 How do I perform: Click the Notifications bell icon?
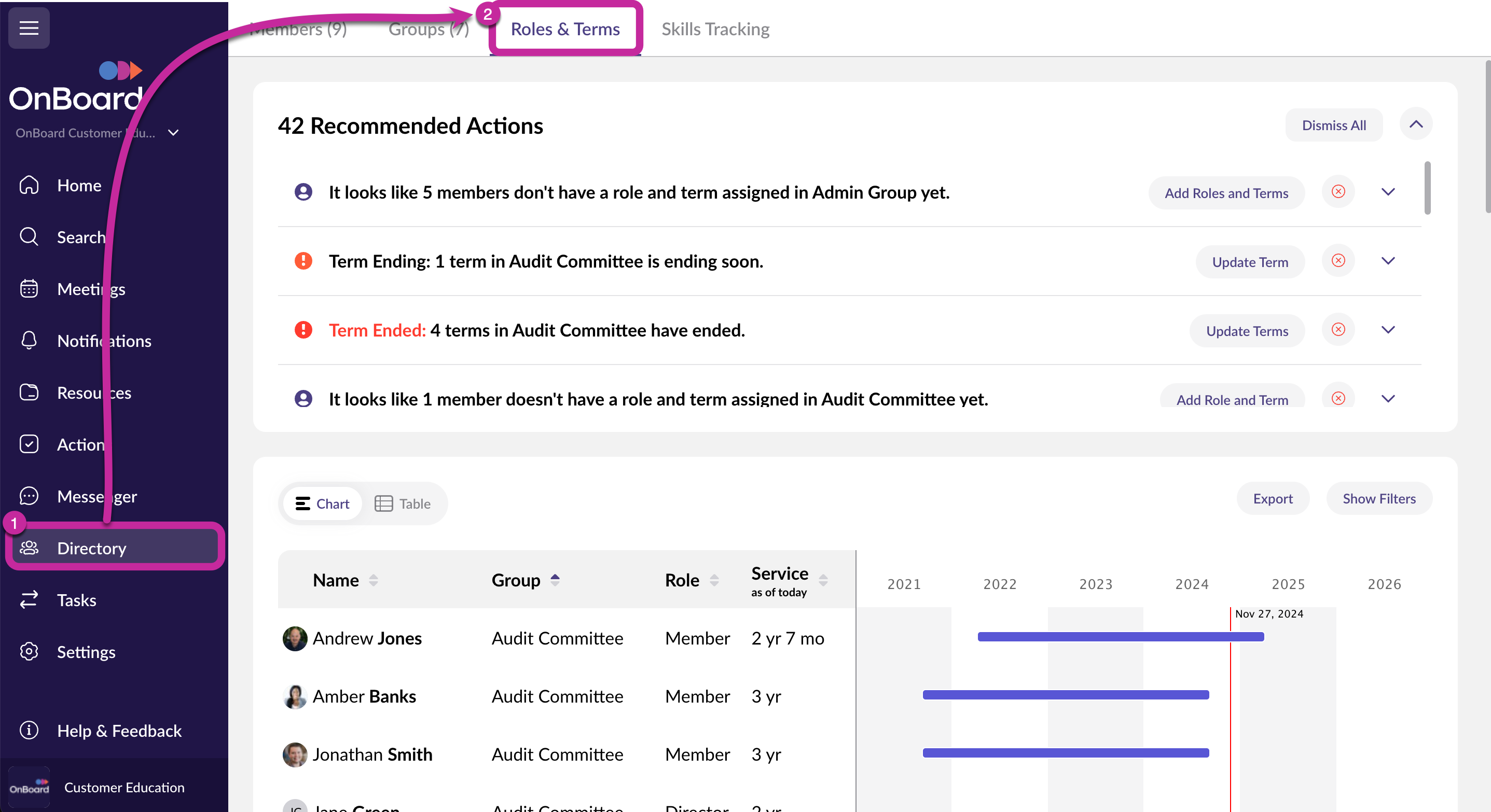pyautogui.click(x=29, y=340)
